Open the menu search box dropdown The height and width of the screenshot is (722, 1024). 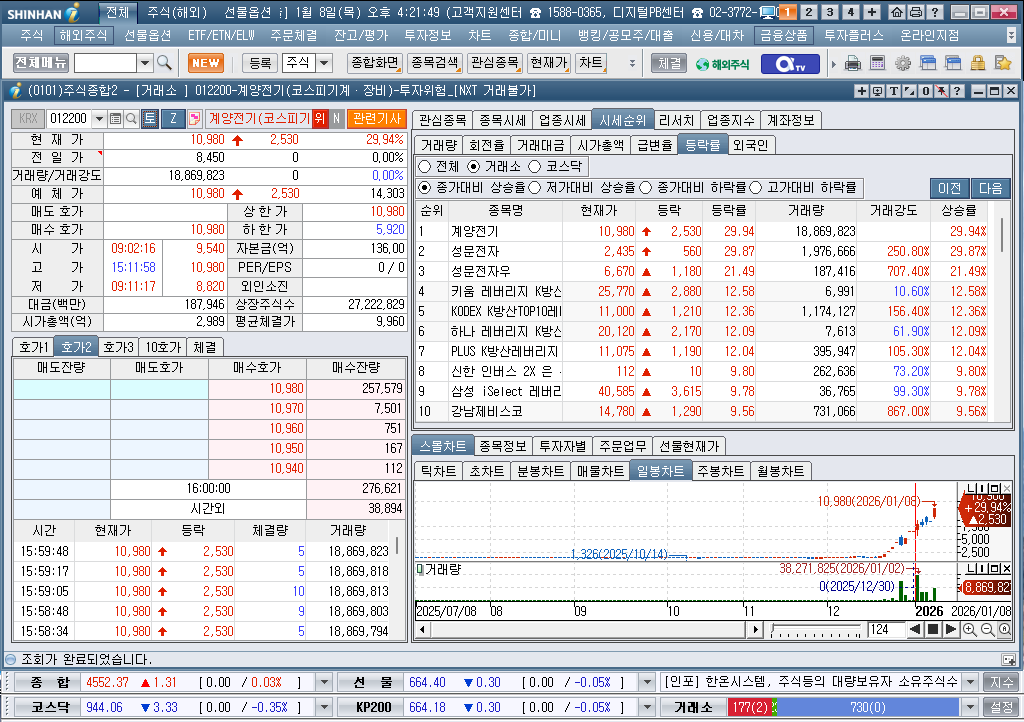[145, 63]
